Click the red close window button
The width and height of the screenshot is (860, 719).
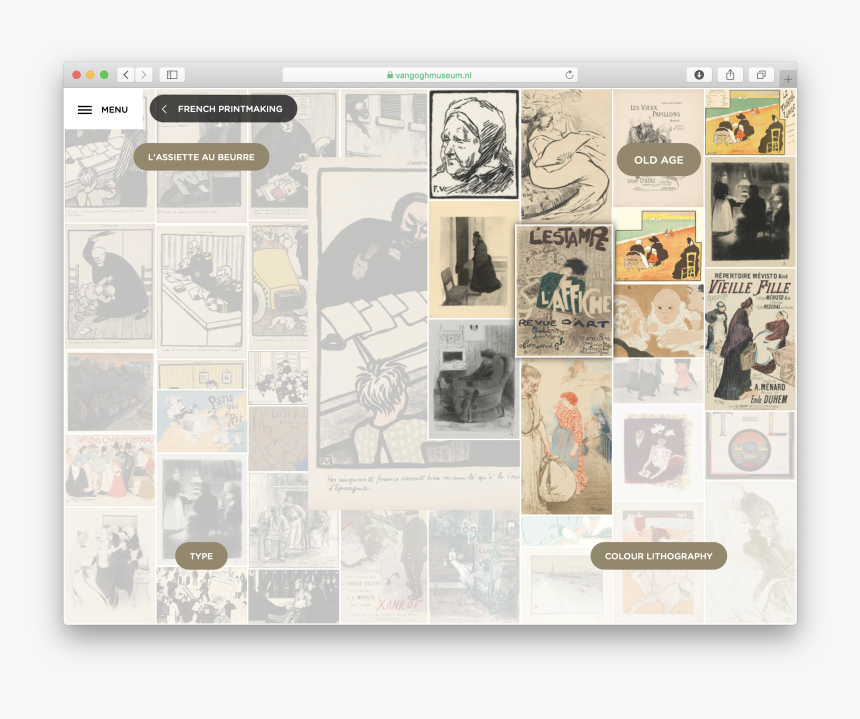coord(77,75)
